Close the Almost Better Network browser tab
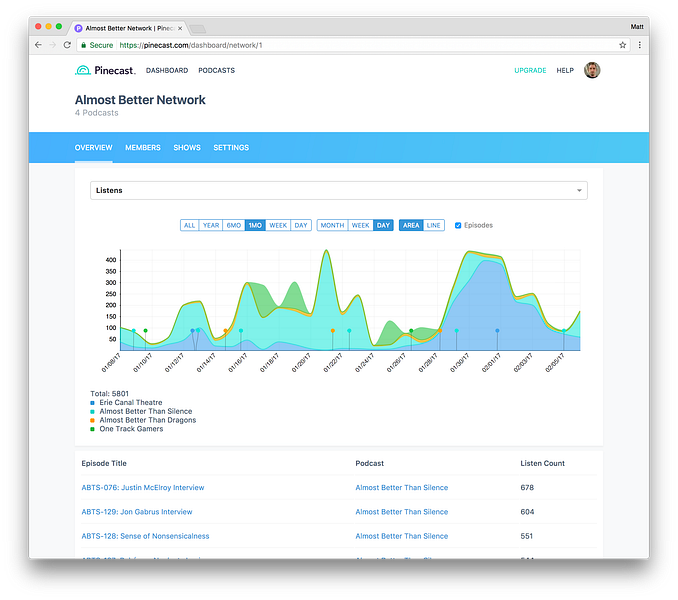 [180, 29]
